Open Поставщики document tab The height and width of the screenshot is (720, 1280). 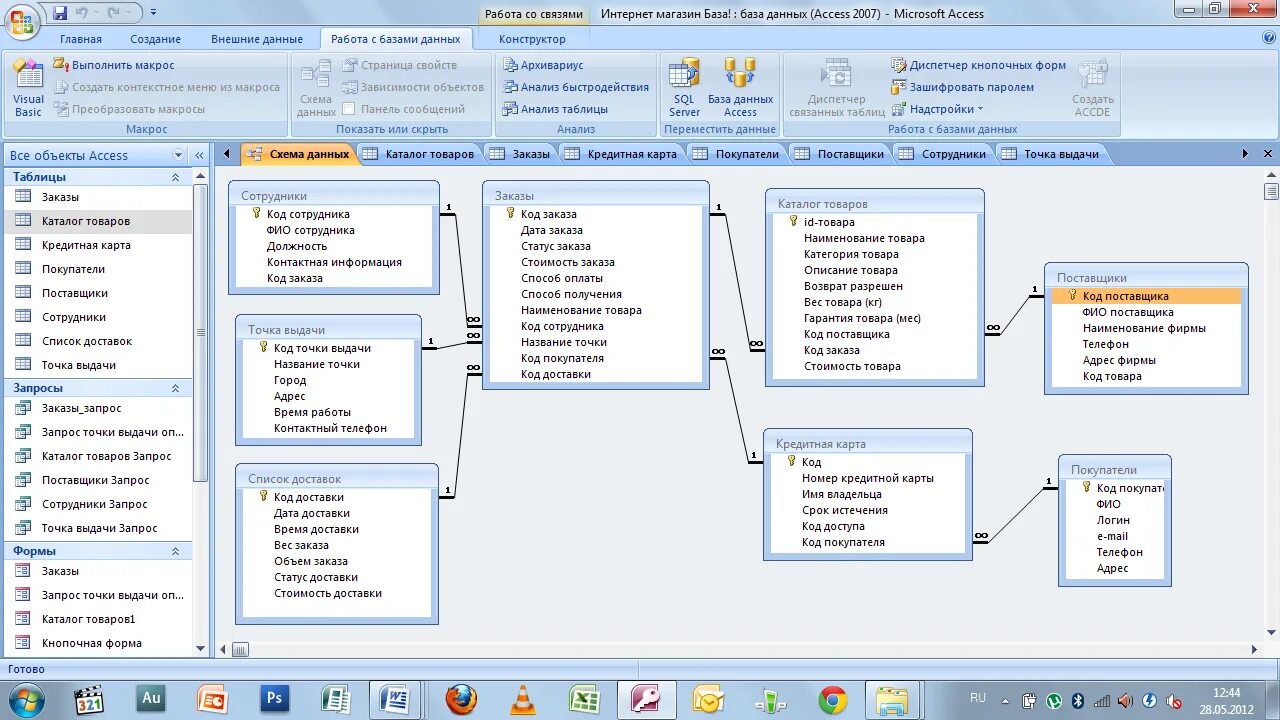839,154
